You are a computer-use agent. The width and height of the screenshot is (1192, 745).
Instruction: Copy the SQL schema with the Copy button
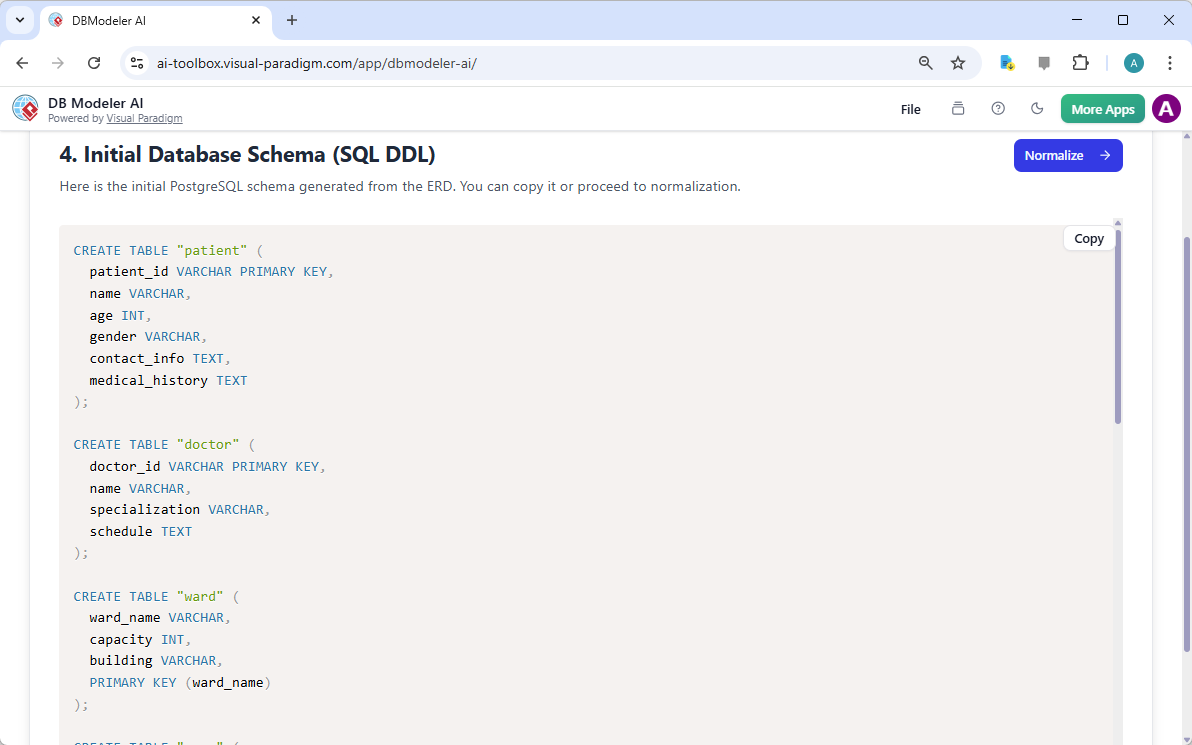tap(1088, 238)
